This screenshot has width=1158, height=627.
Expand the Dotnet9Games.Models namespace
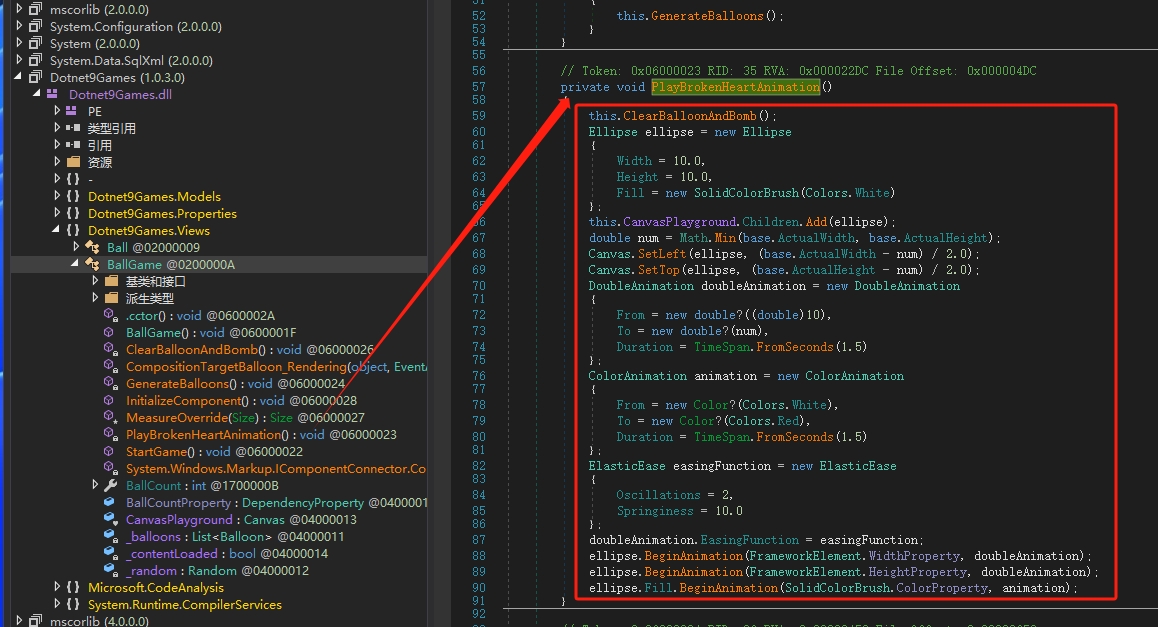[57, 196]
